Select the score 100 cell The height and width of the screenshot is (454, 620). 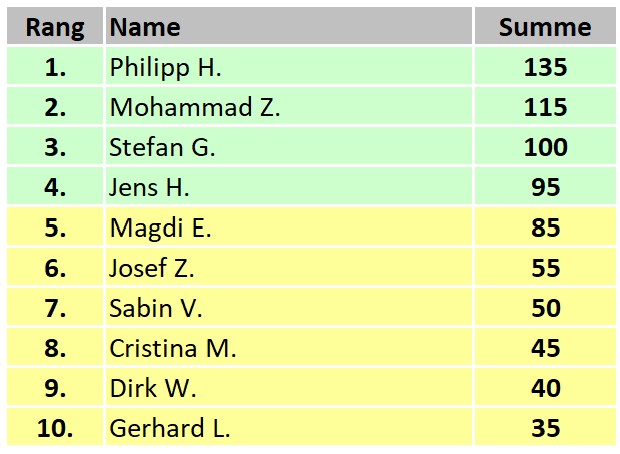coord(545,146)
